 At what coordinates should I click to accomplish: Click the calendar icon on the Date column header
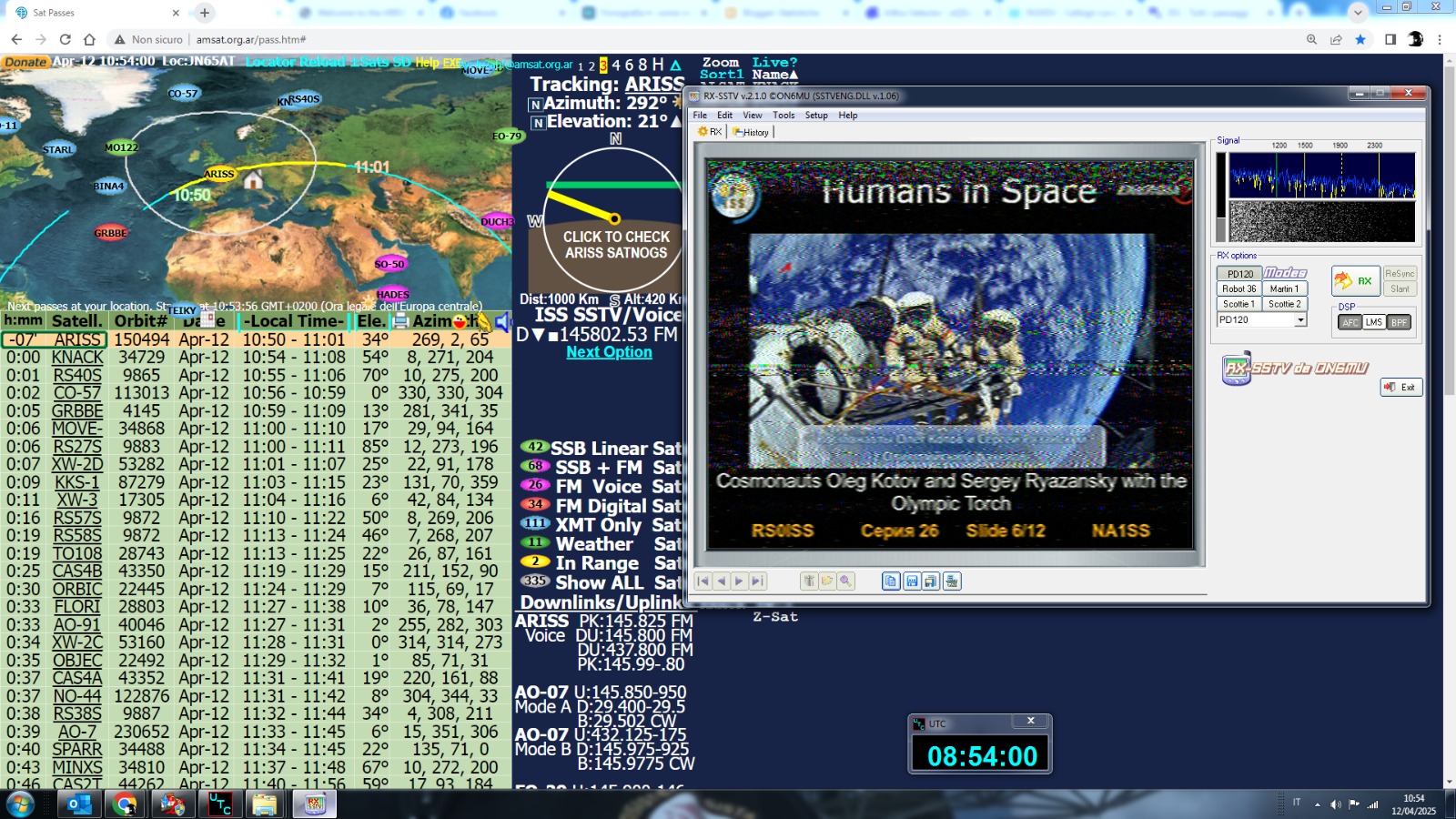[x=207, y=320]
